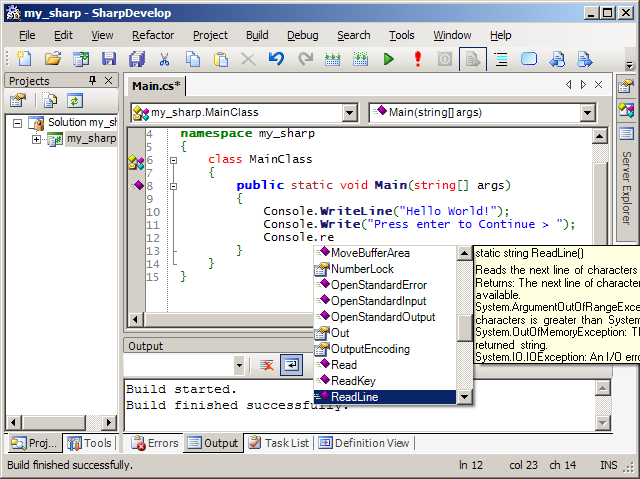Screen dimensions: 640x479
Task: Click the toolbar overflow chevron
Action: click(x=630, y=65)
